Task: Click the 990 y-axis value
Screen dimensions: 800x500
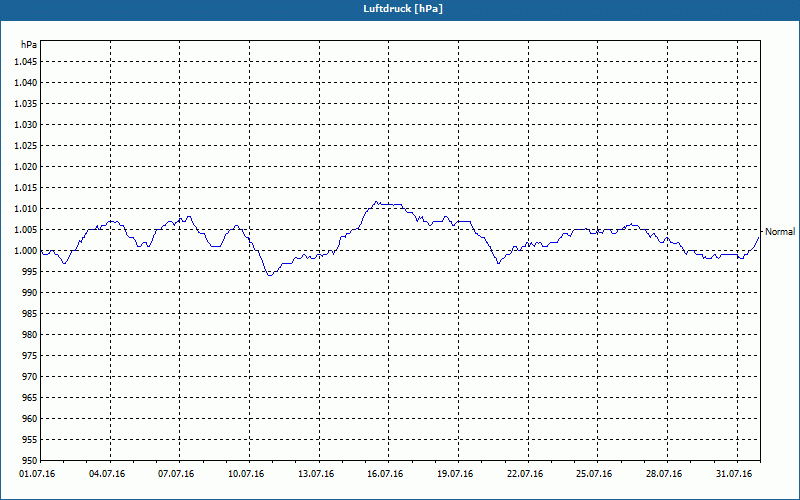Action: point(31,293)
